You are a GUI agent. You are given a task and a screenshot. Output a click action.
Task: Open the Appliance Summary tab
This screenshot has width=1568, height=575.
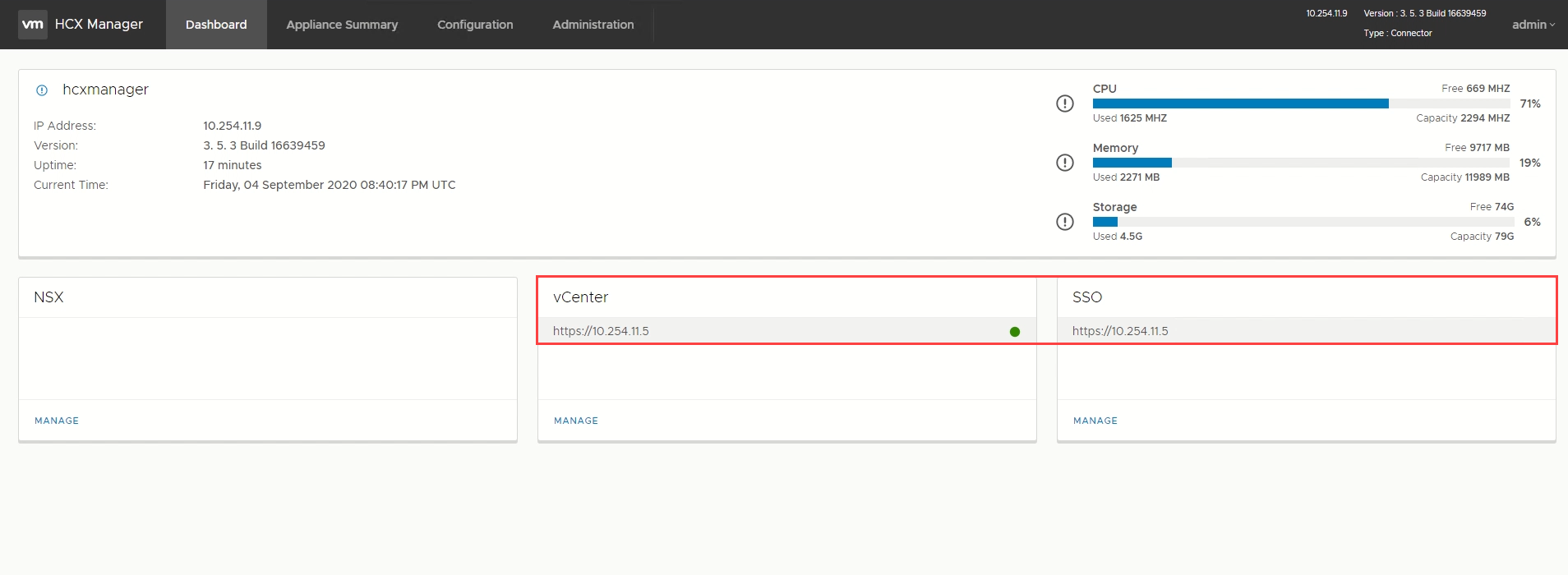click(342, 25)
